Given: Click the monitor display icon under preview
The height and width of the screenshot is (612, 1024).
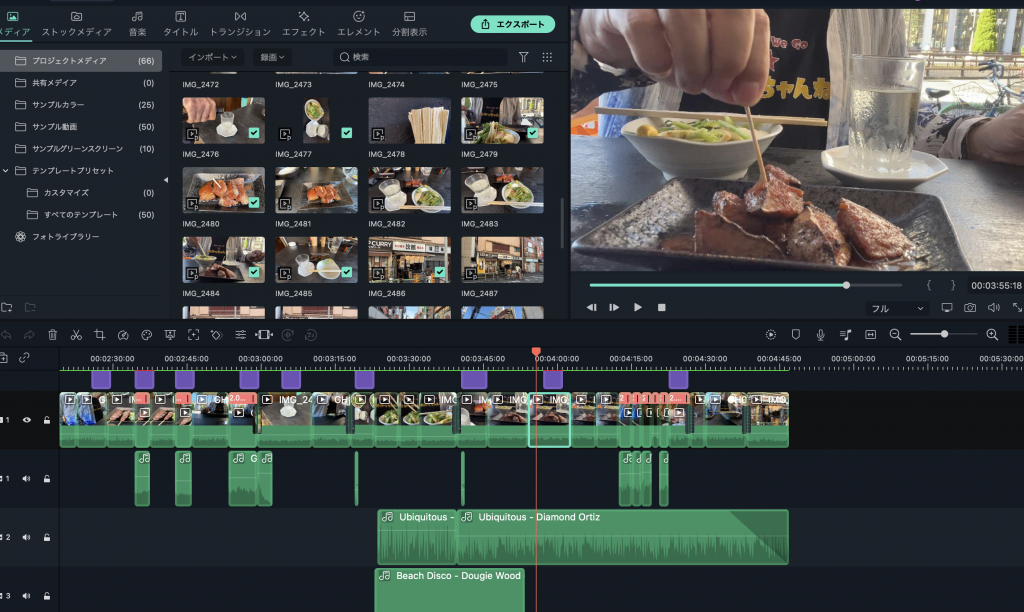Looking at the screenshot, I should tap(947, 308).
